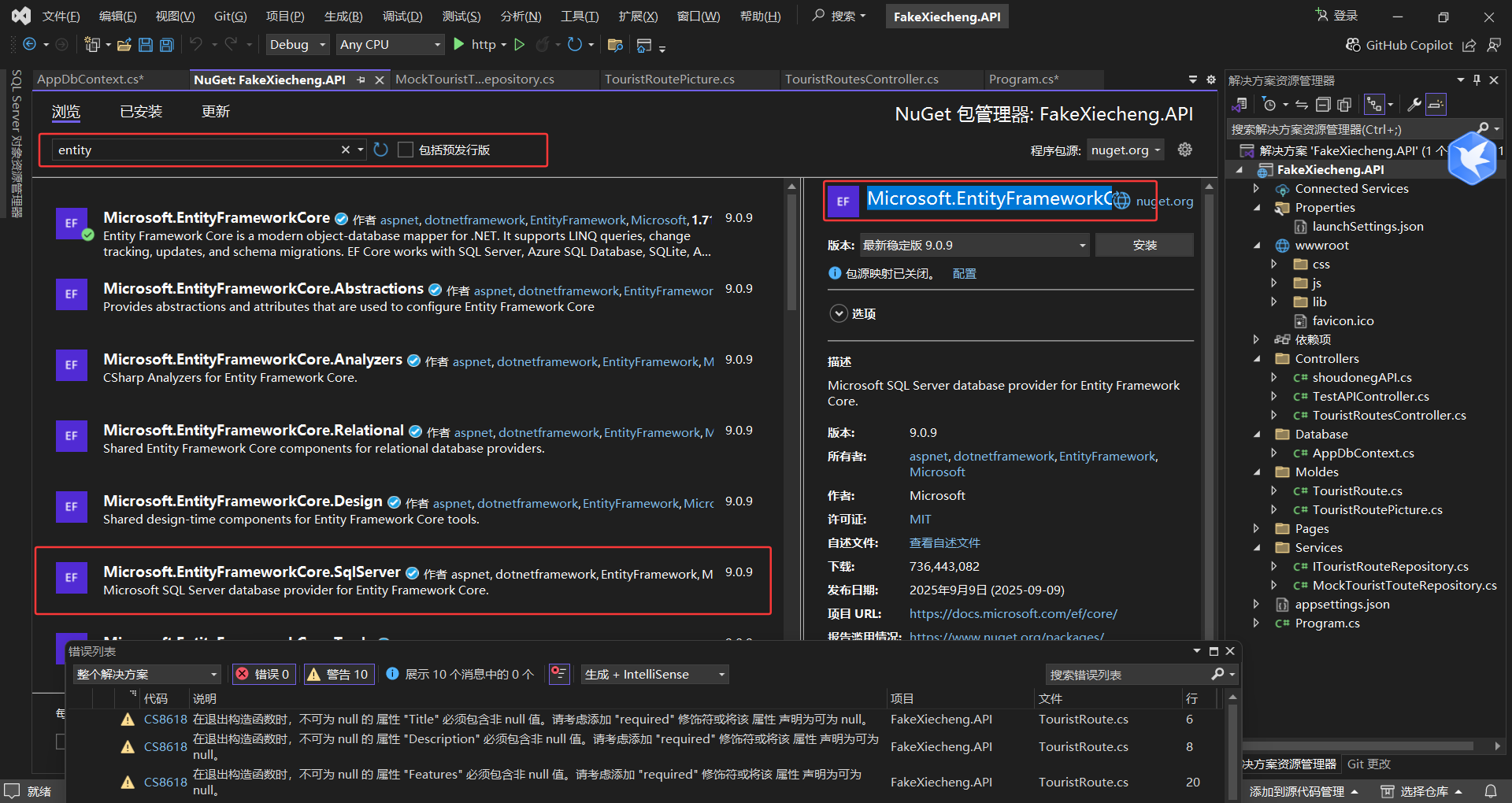Click the save all icon

pyautogui.click(x=167, y=45)
